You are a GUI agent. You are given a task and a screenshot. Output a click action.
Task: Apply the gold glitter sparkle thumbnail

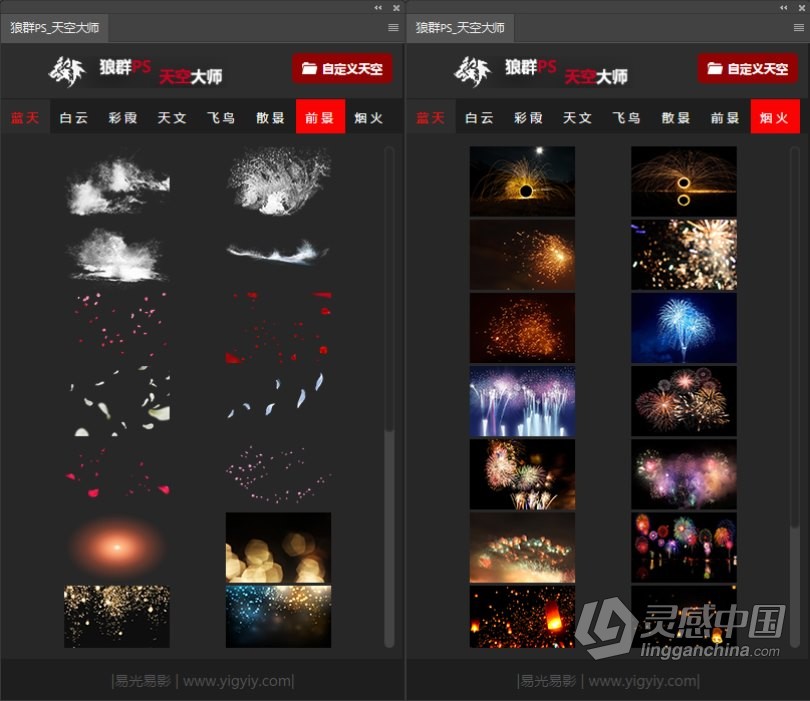point(117,617)
